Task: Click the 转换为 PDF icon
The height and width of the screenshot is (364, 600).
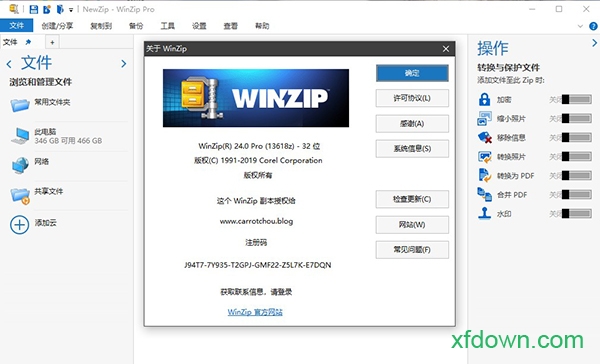Action: pos(485,176)
